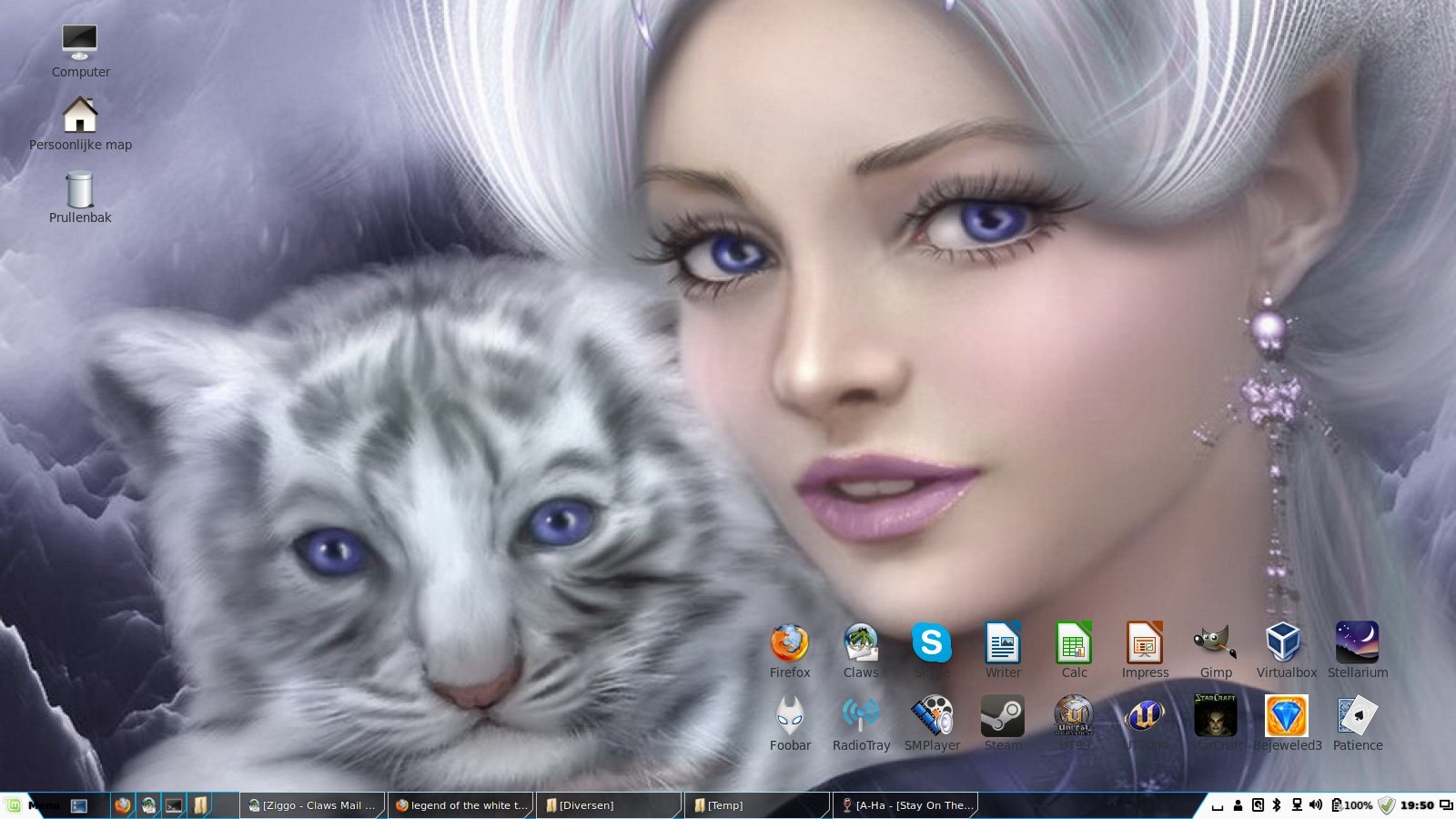This screenshot has height=819, width=1456.
Task: Open the clipboard manager tray icon
Action: [x=1258, y=805]
